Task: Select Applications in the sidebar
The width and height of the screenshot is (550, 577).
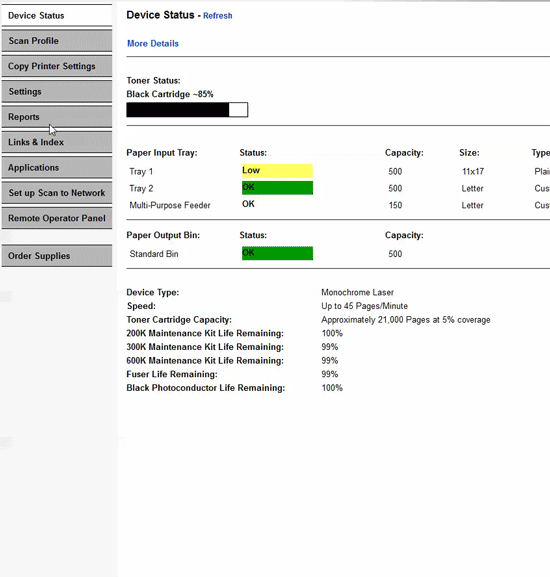Action: tap(57, 168)
